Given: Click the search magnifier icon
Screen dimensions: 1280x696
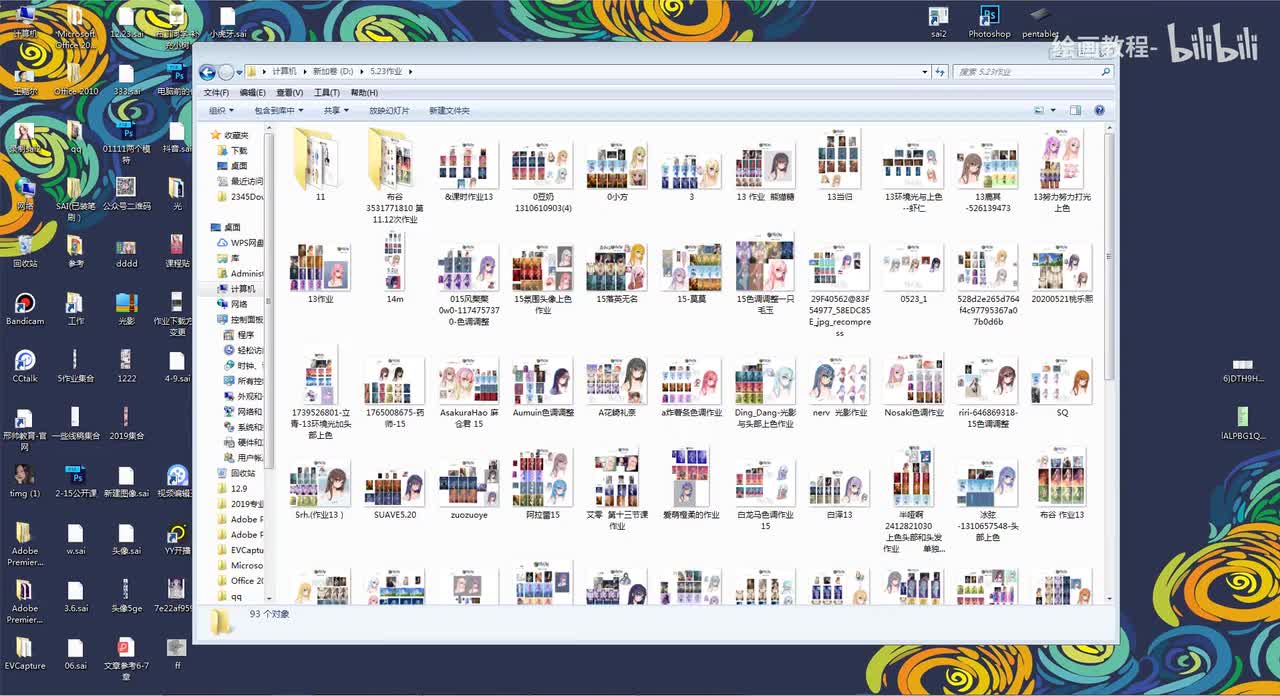Looking at the screenshot, I should tap(1105, 72).
